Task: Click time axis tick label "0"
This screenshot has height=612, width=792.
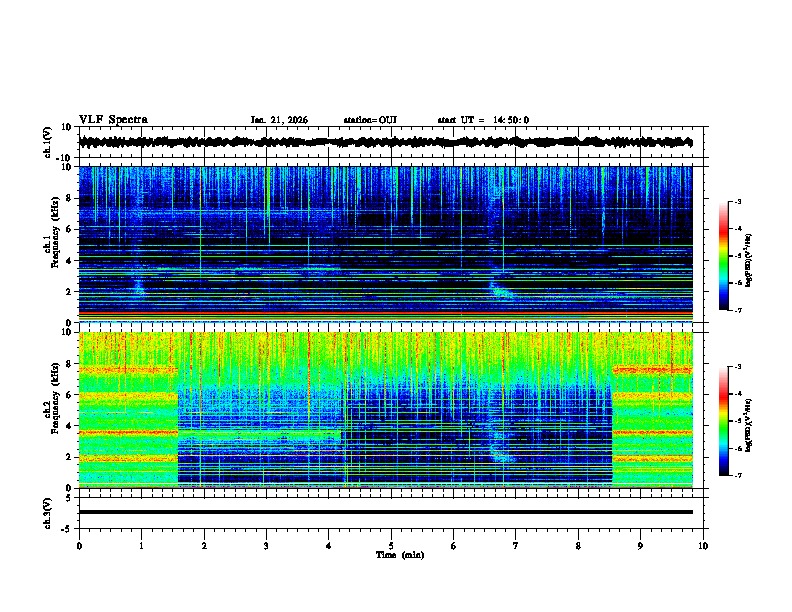Action: click(79, 546)
